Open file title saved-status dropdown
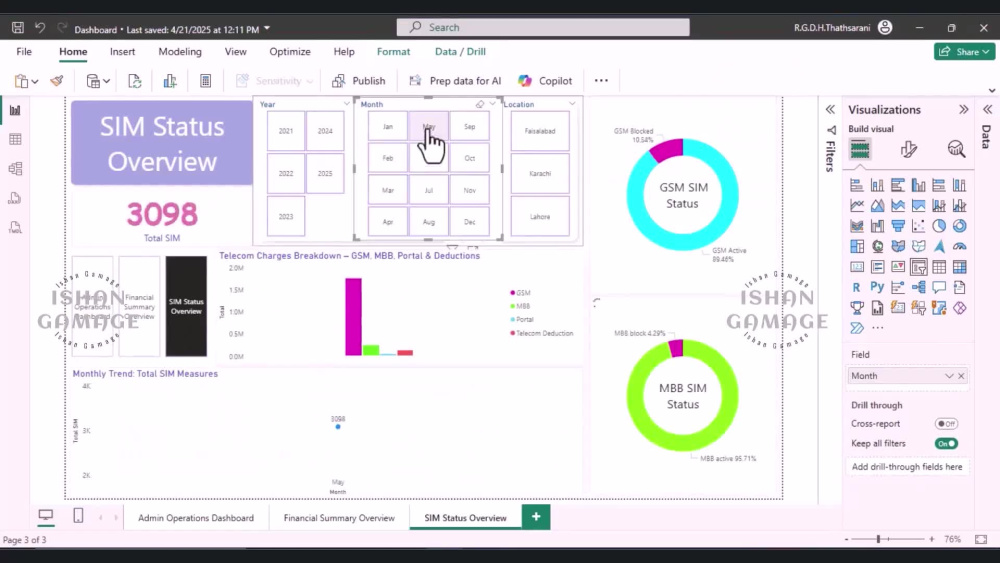Viewport: 1000px width, 563px height. [267, 29]
